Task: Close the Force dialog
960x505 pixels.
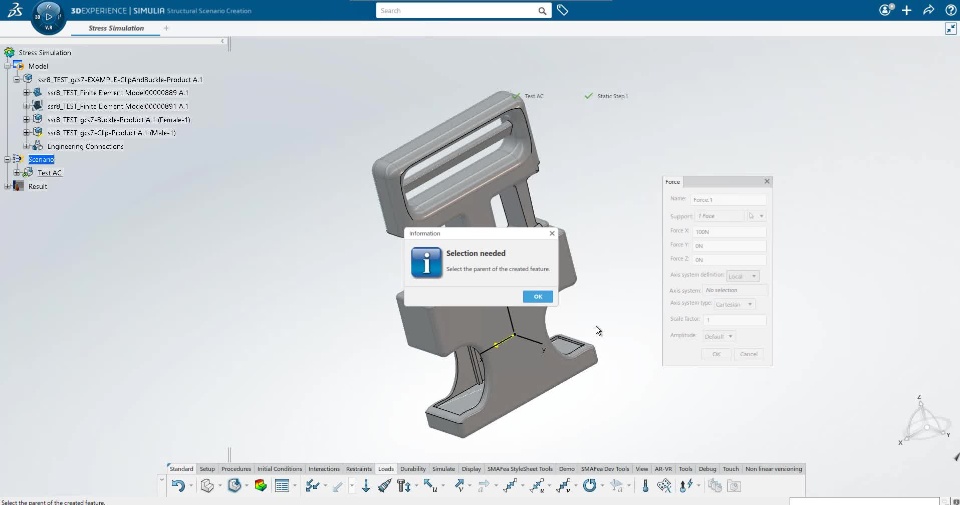Action: point(767,181)
